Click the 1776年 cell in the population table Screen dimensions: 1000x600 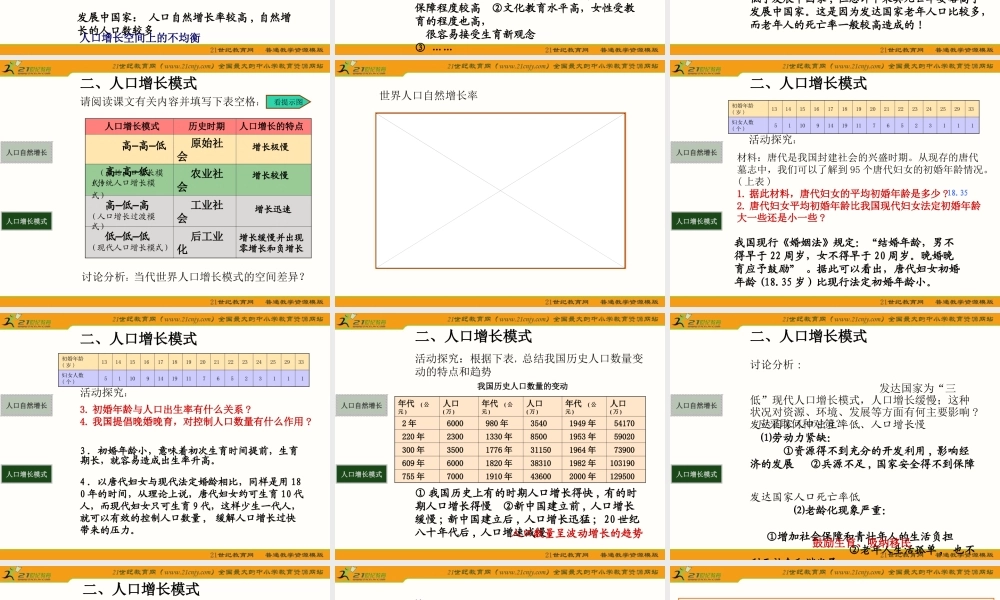click(x=499, y=450)
